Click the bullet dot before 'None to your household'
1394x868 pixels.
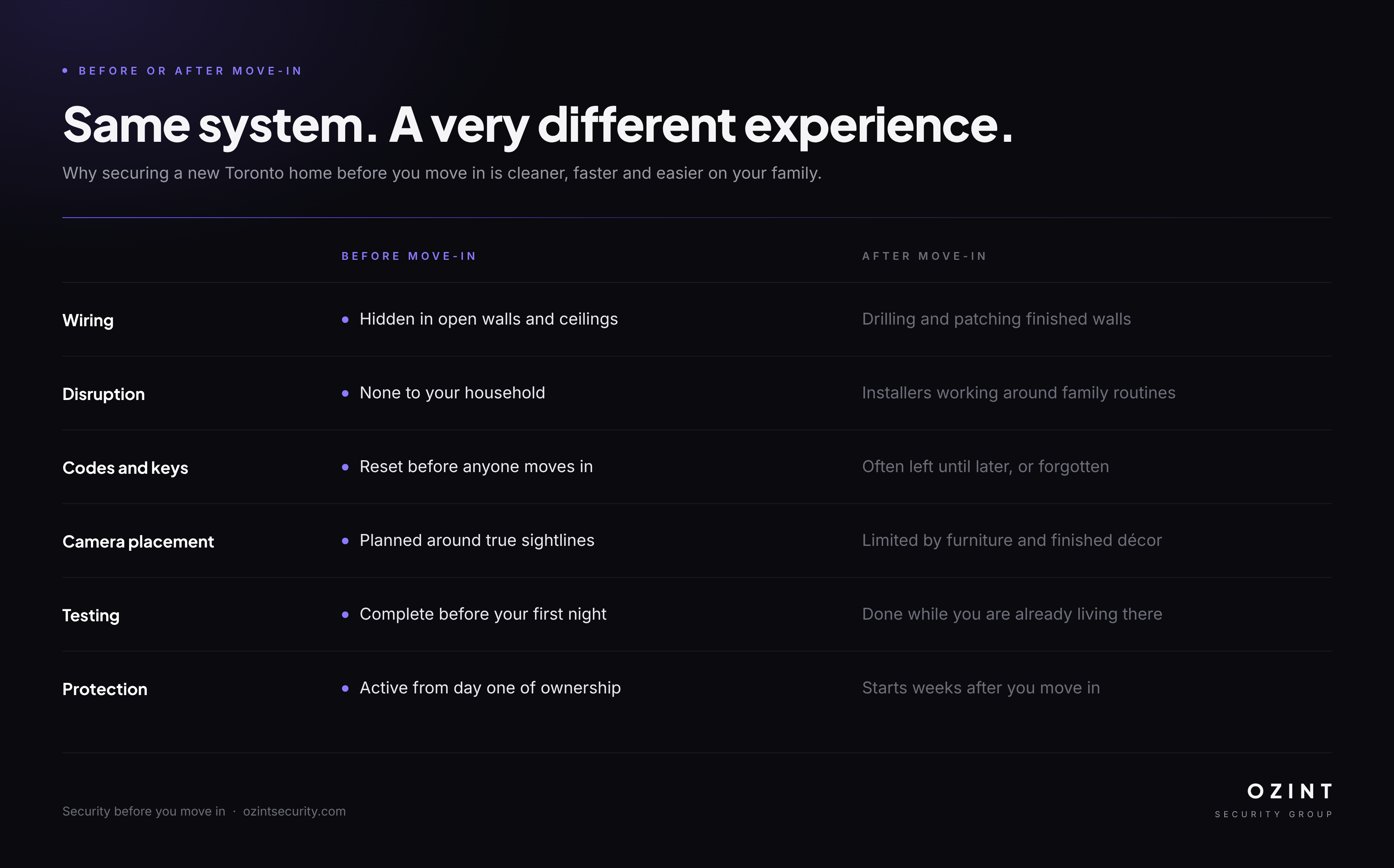click(x=345, y=393)
